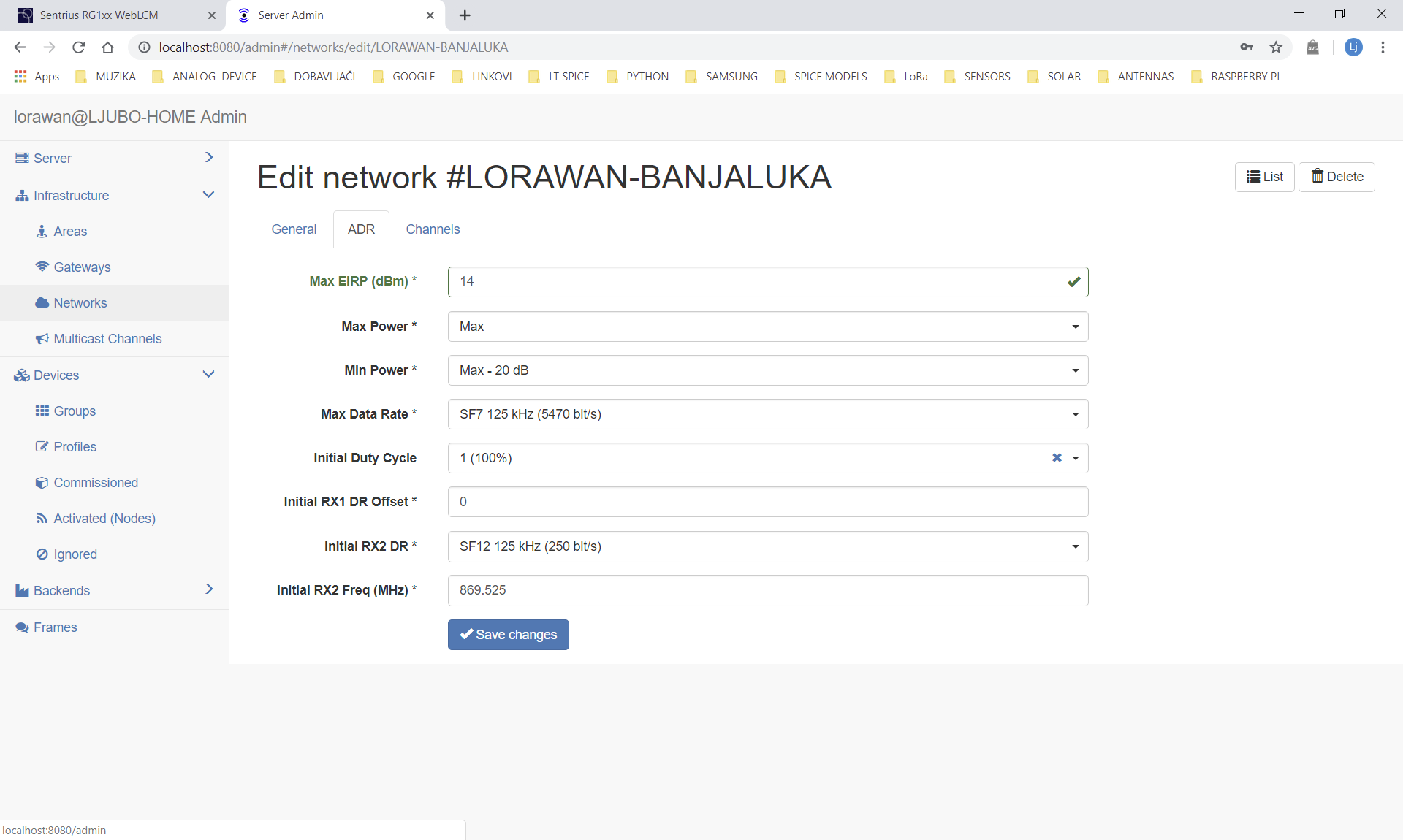
Task: Clear the Initial Duty Cycle value
Action: coord(1056,458)
